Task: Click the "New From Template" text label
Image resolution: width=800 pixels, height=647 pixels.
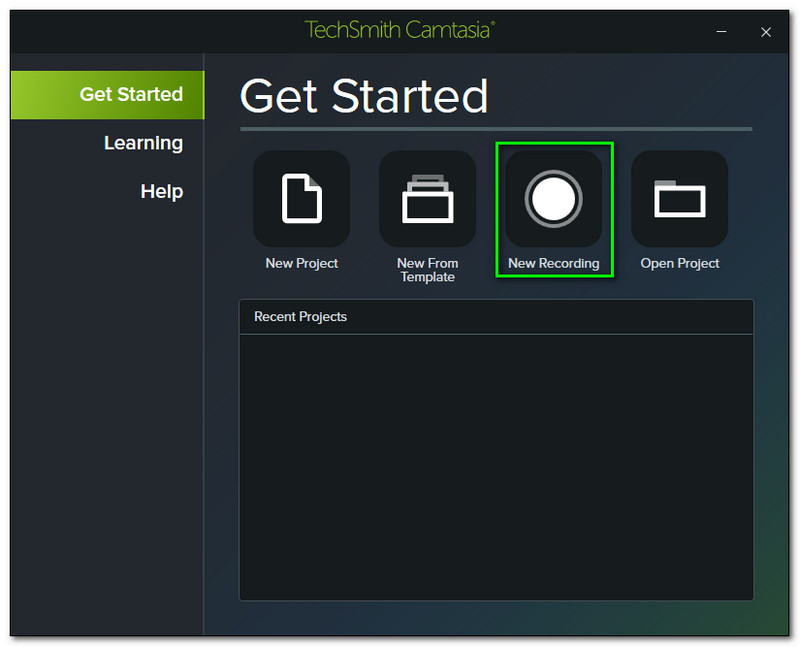Action: point(427,270)
